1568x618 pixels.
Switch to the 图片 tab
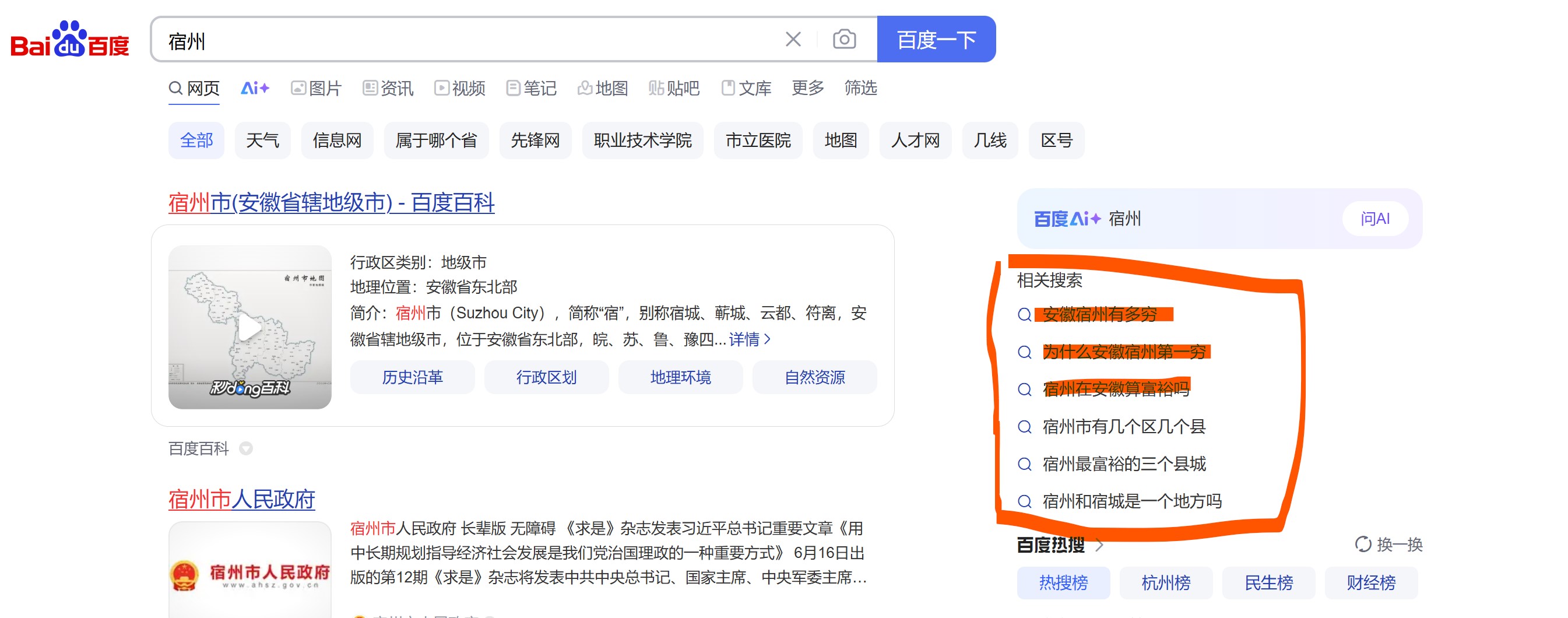point(316,89)
